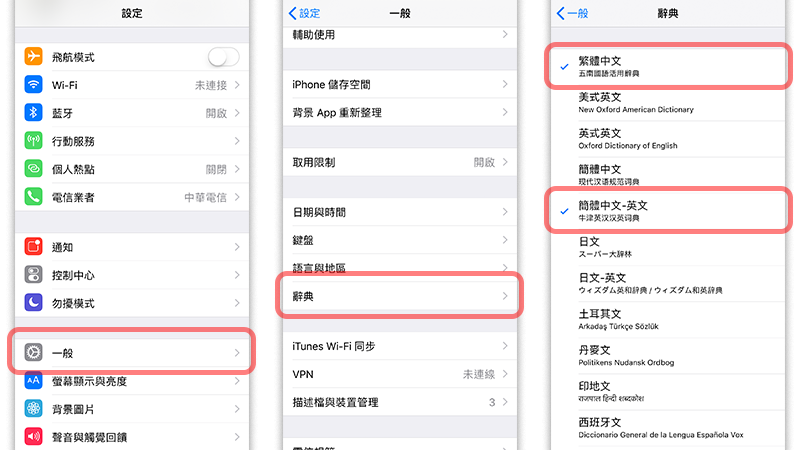The image size is (800, 450).
Task: Click the profile count 3 value
Action: point(492,402)
